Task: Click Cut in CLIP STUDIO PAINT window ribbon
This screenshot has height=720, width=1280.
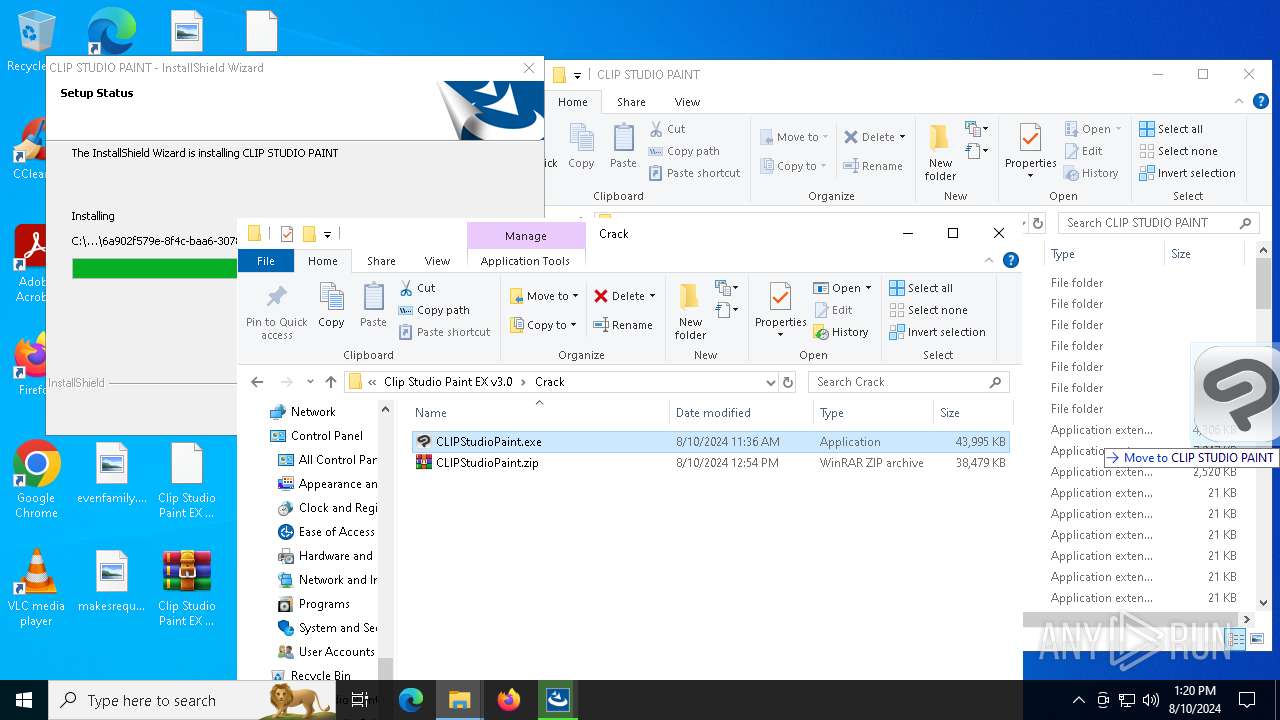Action: pos(667,129)
